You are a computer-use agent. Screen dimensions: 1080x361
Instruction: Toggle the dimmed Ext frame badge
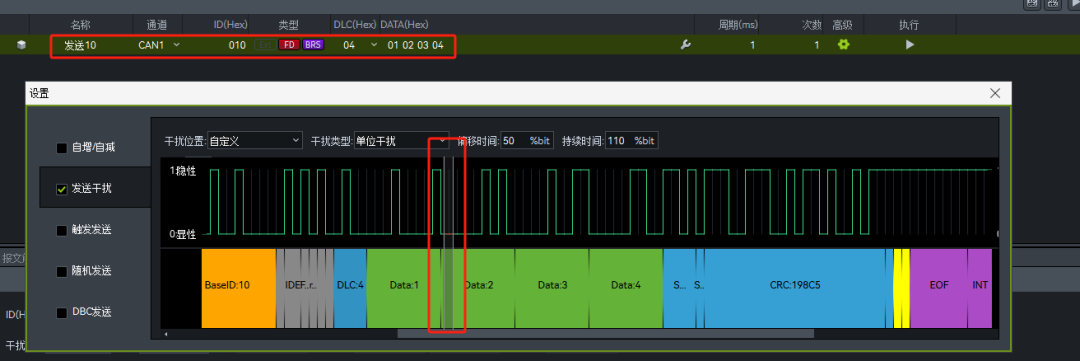pos(264,45)
